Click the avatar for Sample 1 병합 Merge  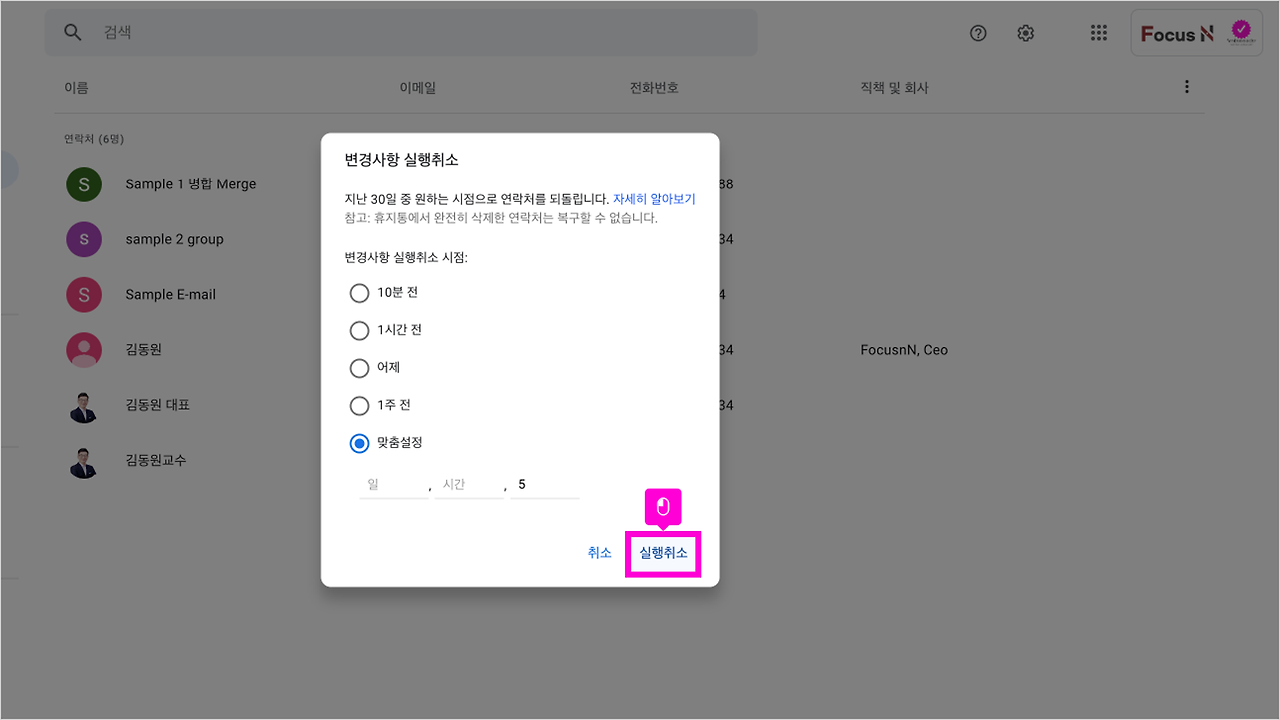(84, 184)
